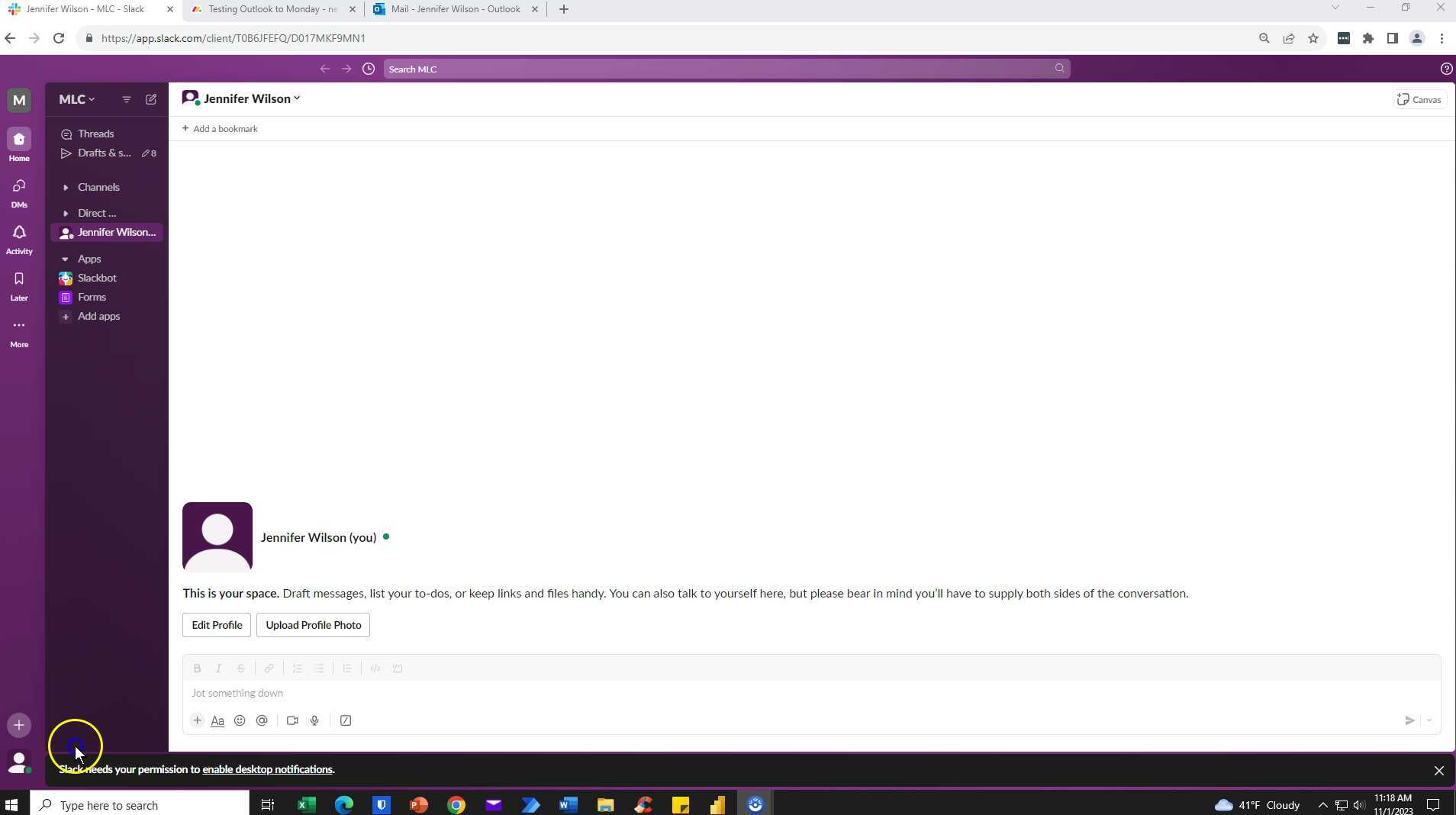Click the Later bookmark icon
The width and height of the screenshot is (1456, 815).
click(x=18, y=280)
